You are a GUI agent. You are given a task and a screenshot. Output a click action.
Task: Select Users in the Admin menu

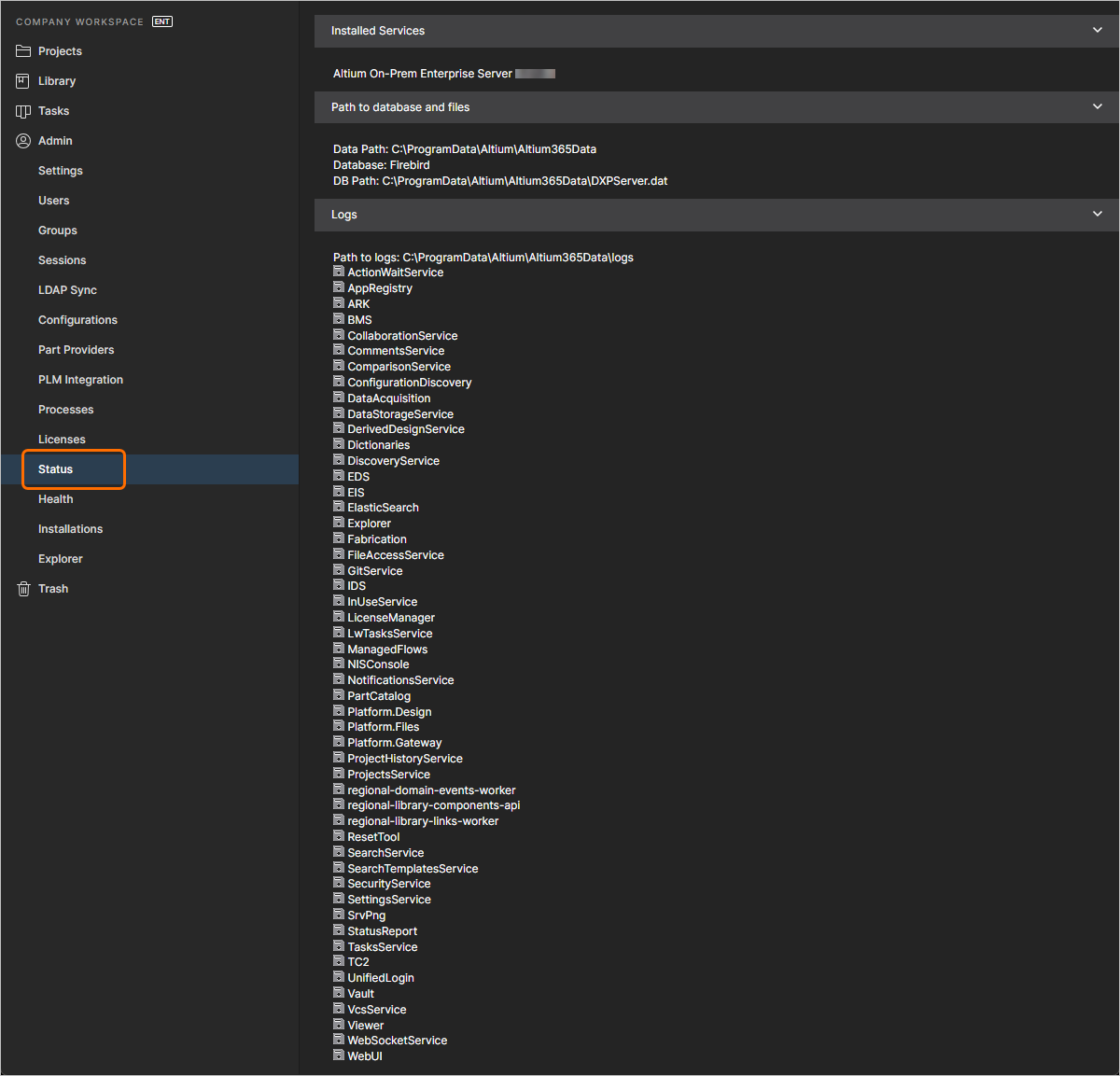pyautogui.click(x=53, y=200)
